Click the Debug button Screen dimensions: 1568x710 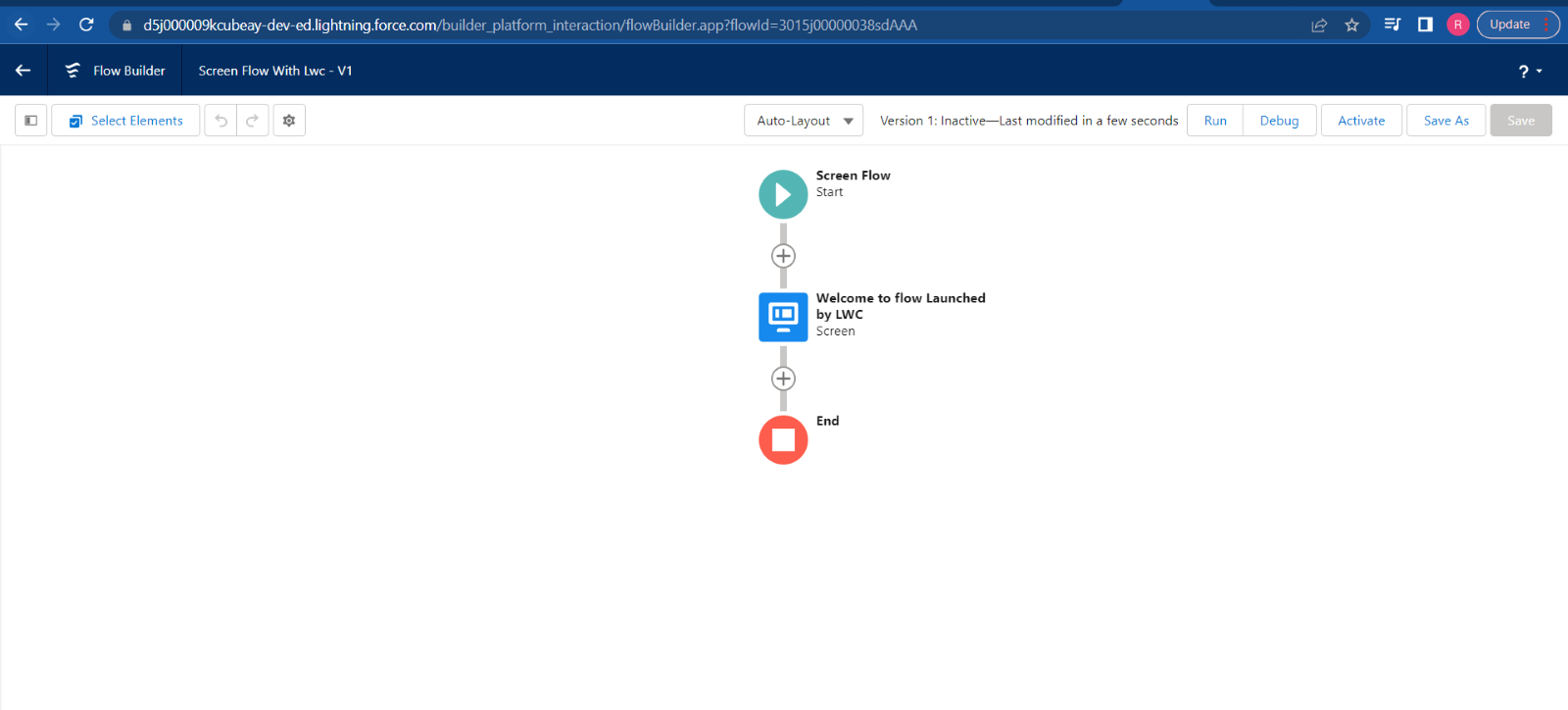[x=1279, y=121]
